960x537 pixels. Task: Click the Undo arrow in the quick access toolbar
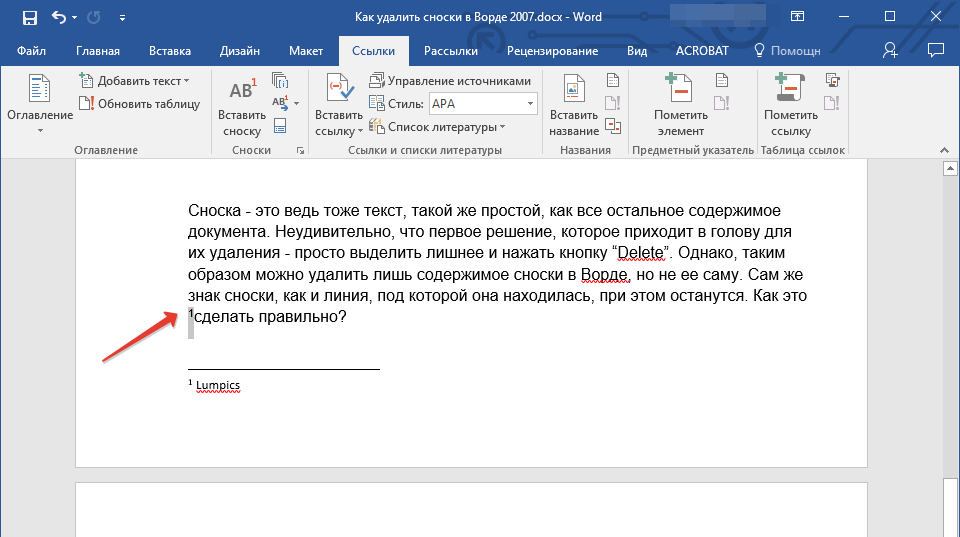coord(59,17)
